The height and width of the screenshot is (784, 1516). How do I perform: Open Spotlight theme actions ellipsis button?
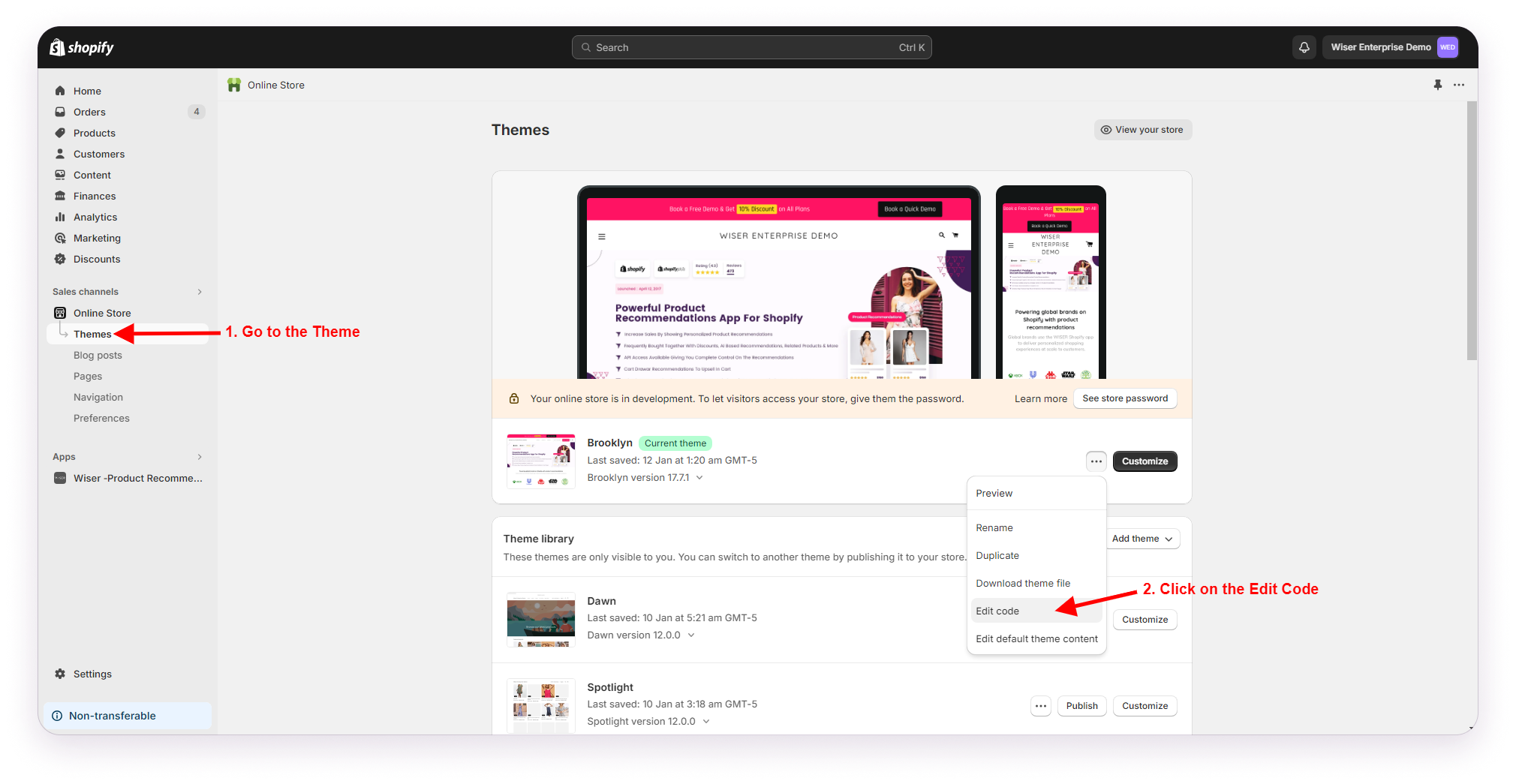[1040, 706]
